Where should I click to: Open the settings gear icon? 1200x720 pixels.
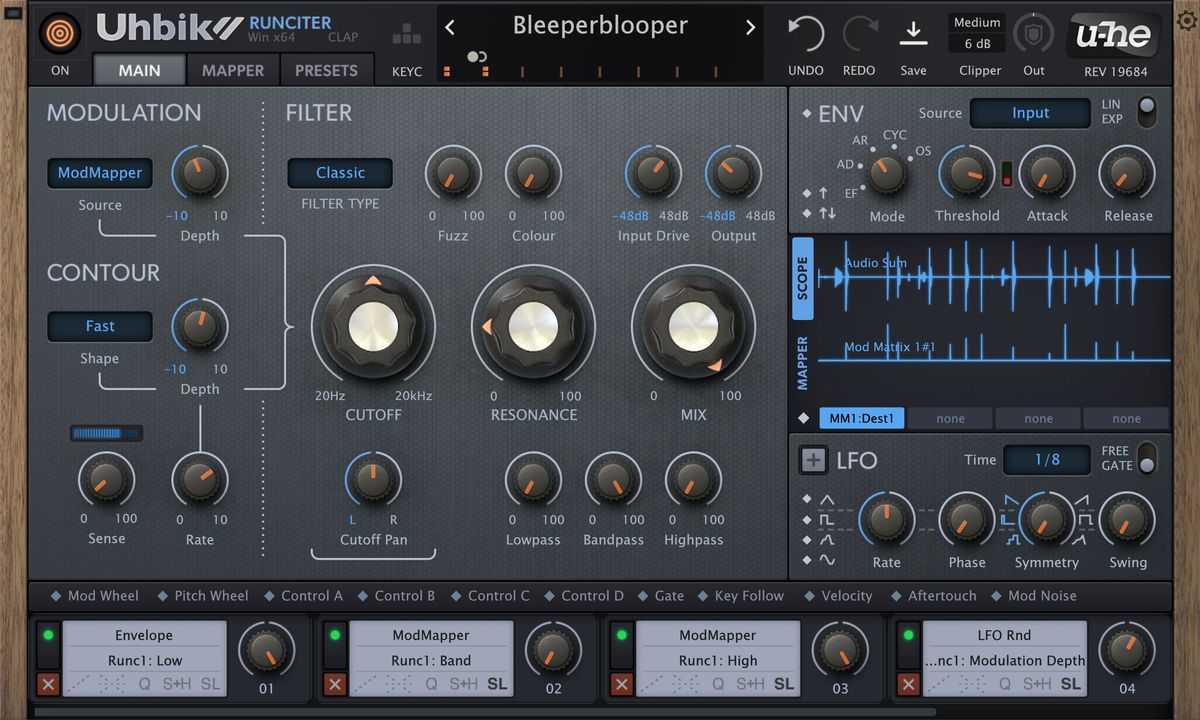pos(1186,21)
